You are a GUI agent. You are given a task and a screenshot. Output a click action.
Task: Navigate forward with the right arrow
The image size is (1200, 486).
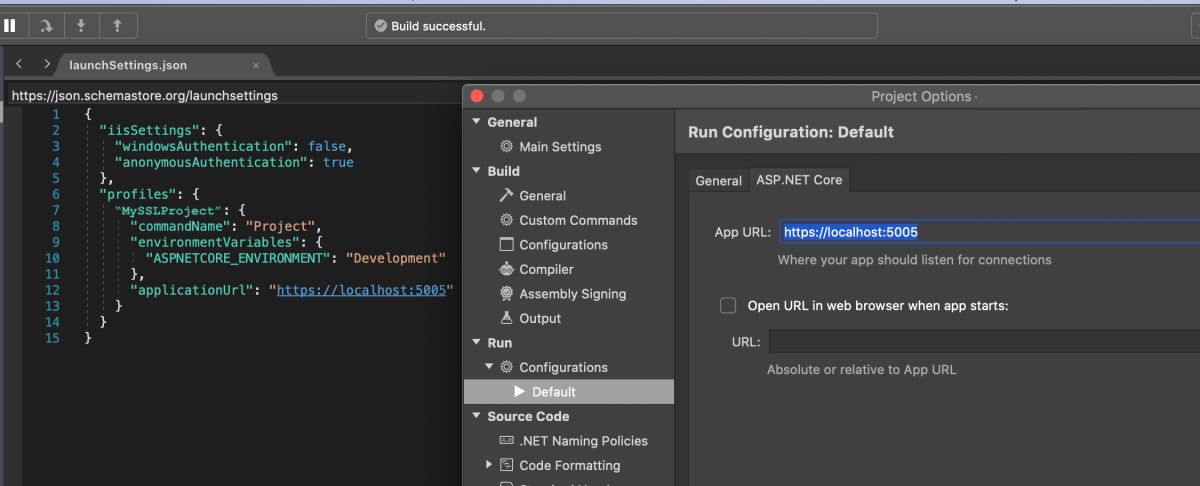tap(46, 64)
